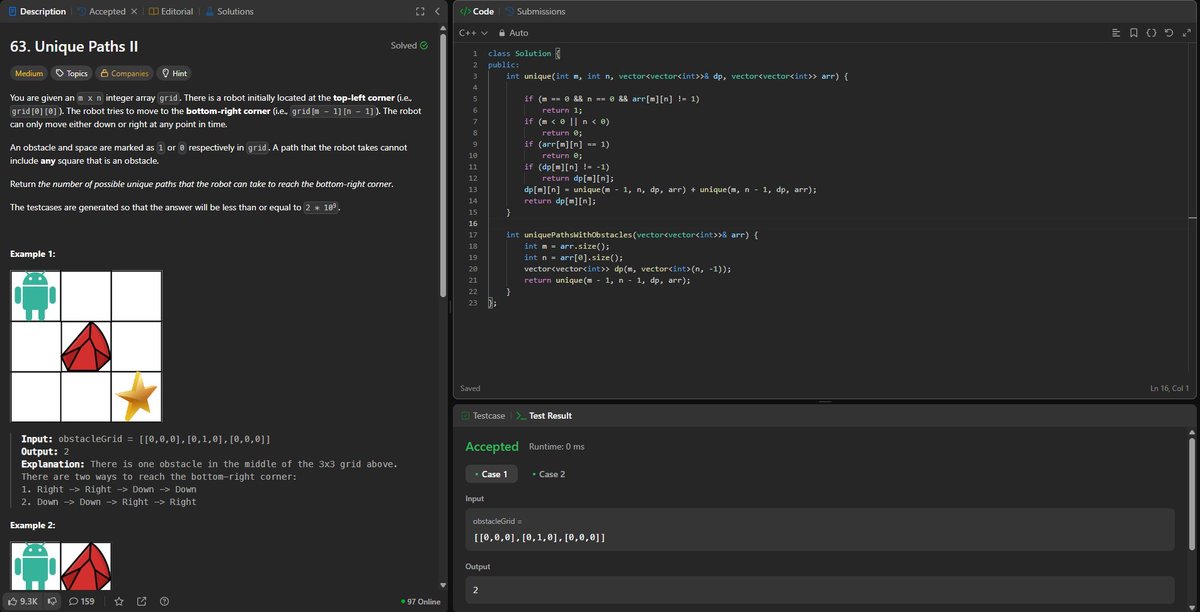Click the problem title 63. Unique Paths II
1200x612 pixels.
tap(73, 45)
